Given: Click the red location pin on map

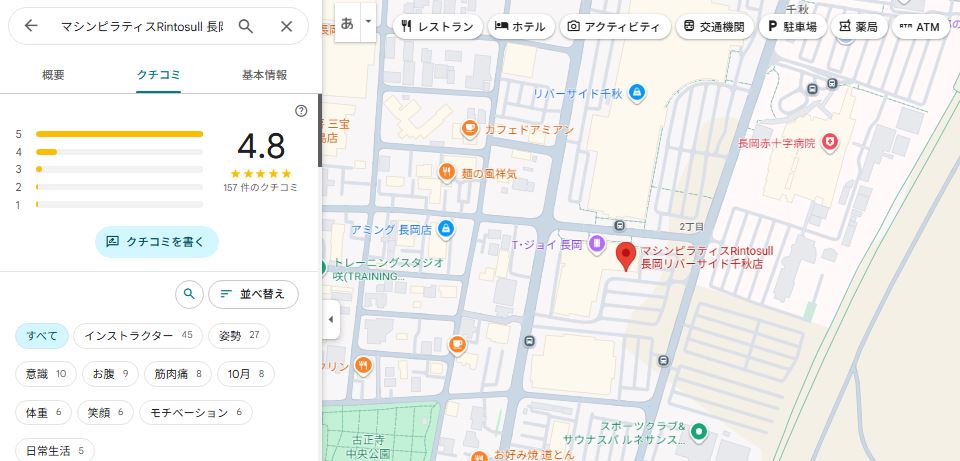Looking at the screenshot, I should (x=626, y=256).
